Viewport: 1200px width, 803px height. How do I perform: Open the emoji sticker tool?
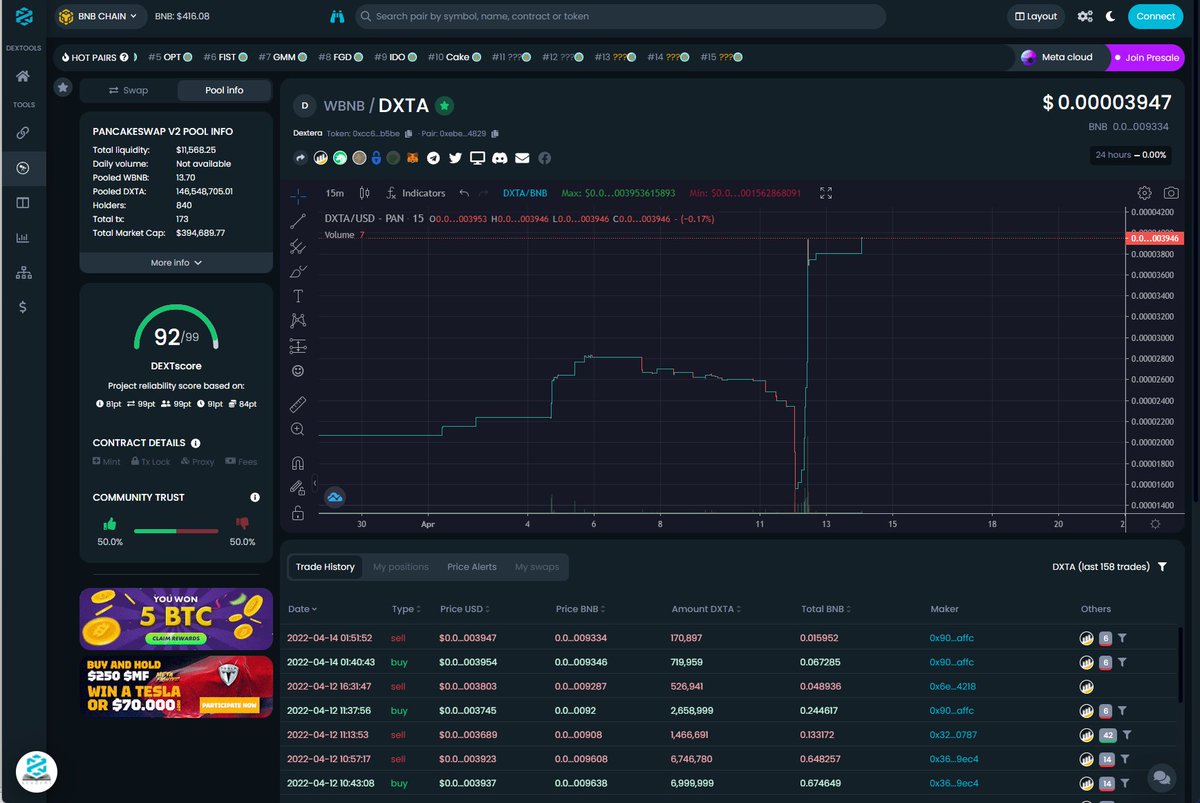point(299,370)
